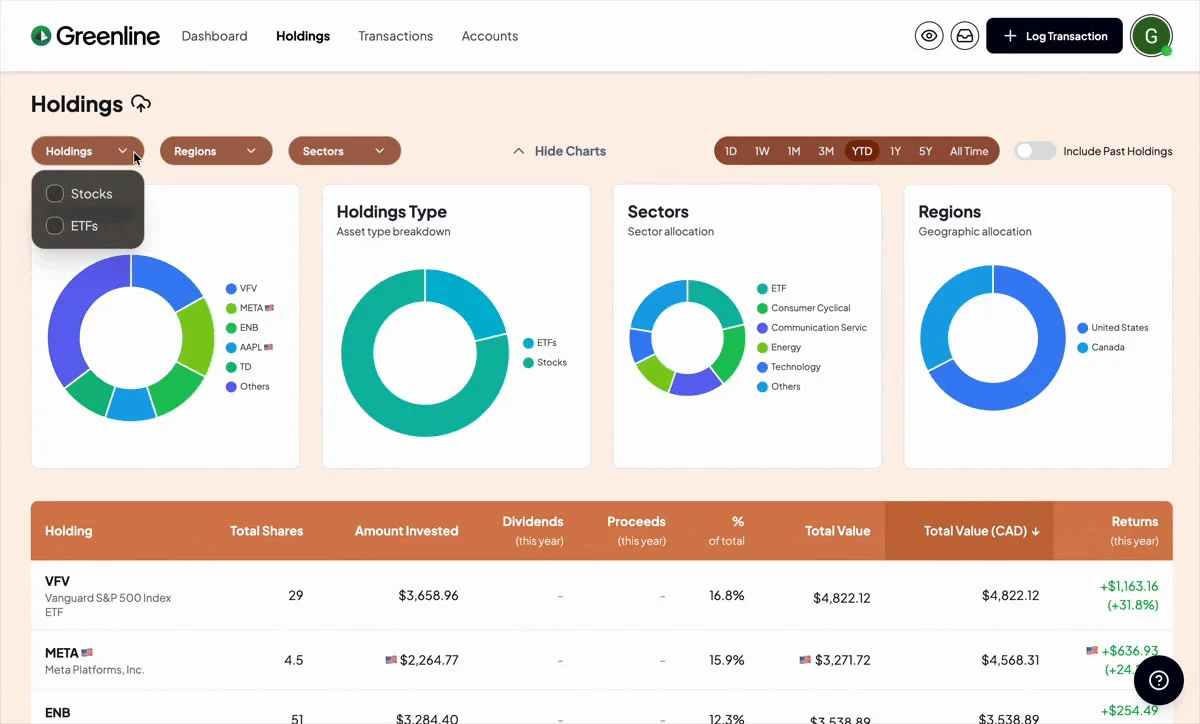This screenshot has width=1200, height=724.
Task: Sort by Returns column header
Action: pyautogui.click(x=1134, y=530)
